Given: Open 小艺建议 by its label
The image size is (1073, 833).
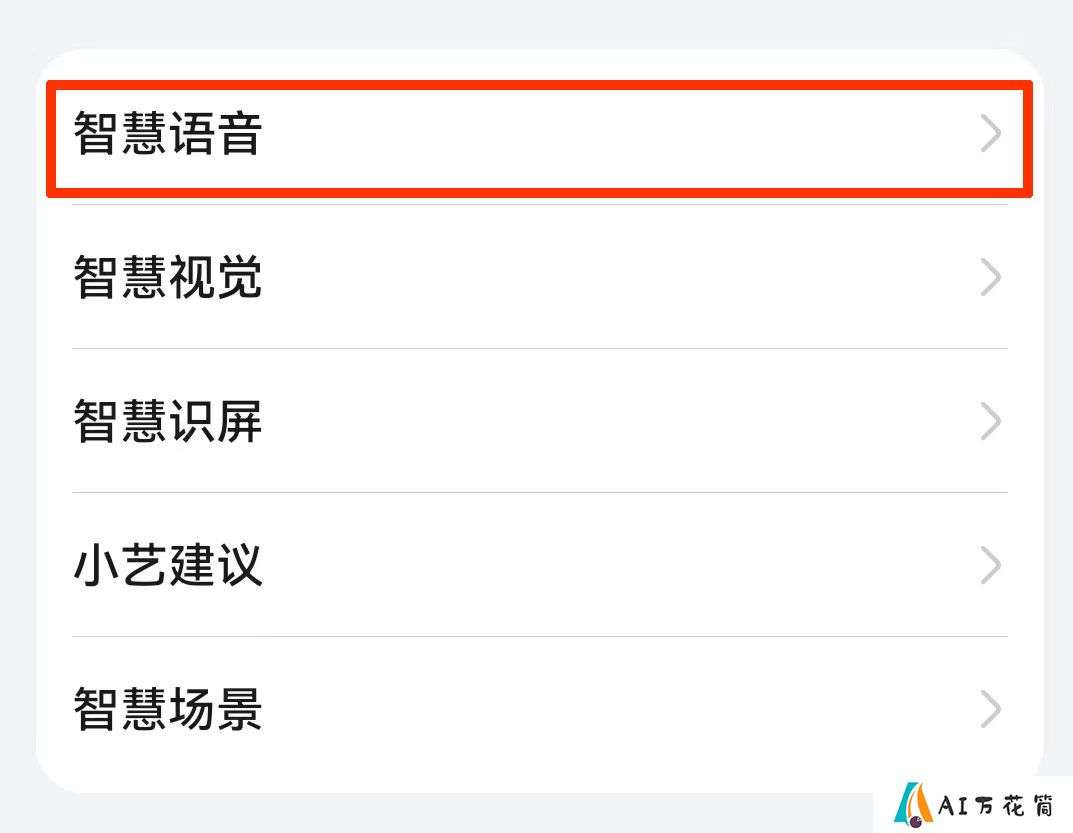Looking at the screenshot, I should (168, 565).
